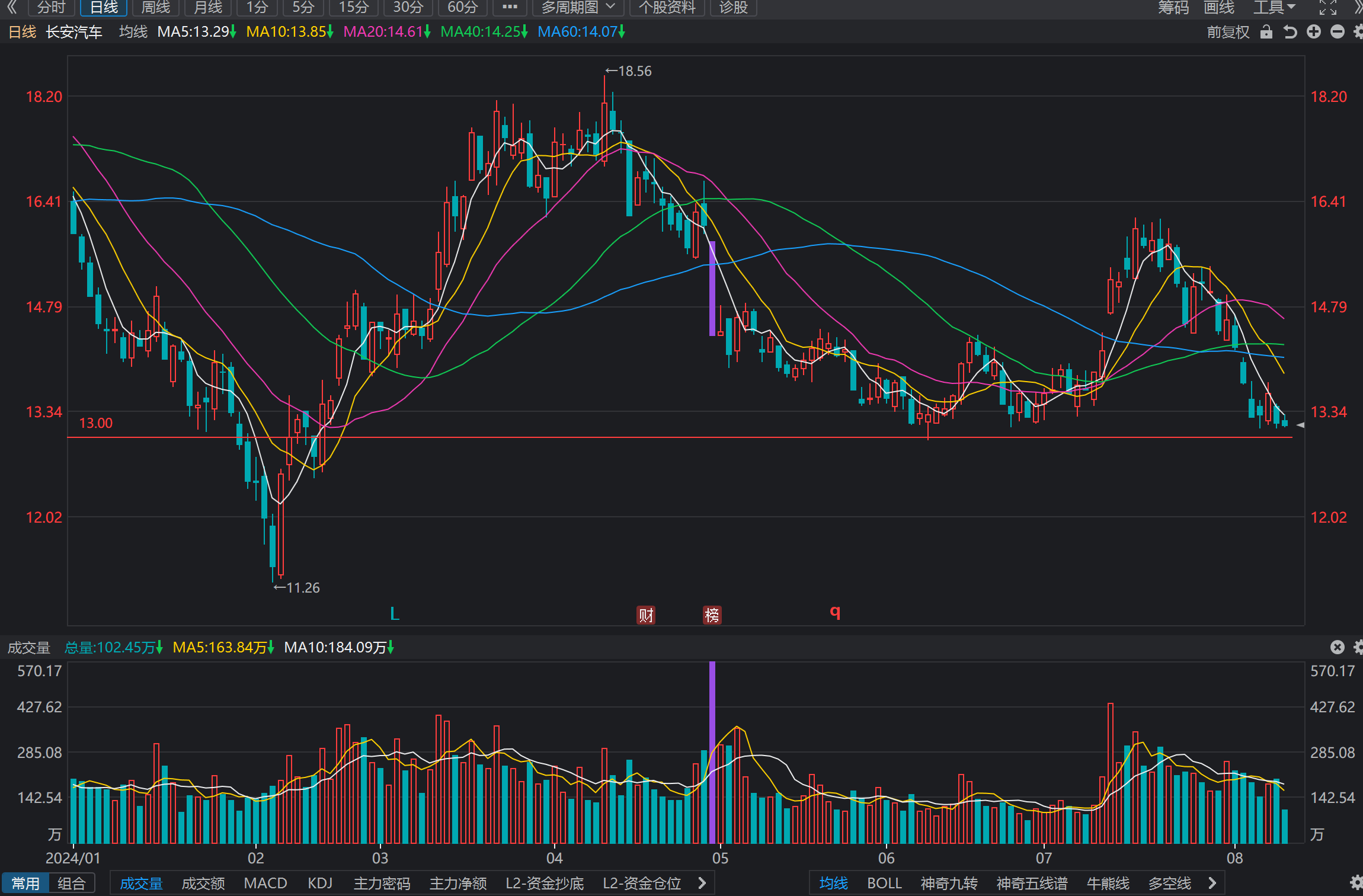Select 多空线 indicator
1363x896 pixels.
pos(1169,884)
